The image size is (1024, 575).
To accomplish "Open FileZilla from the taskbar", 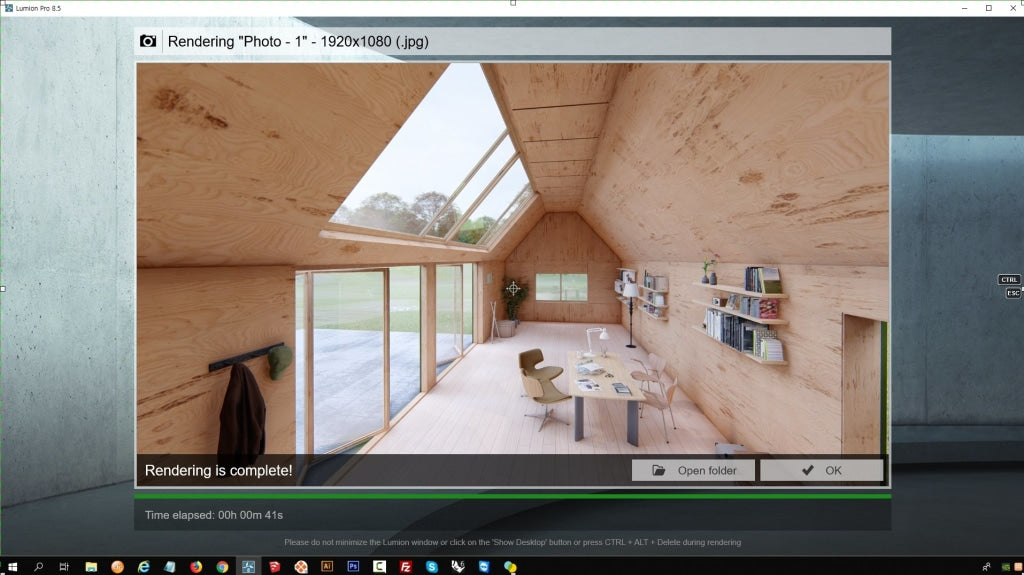I will click(406, 566).
